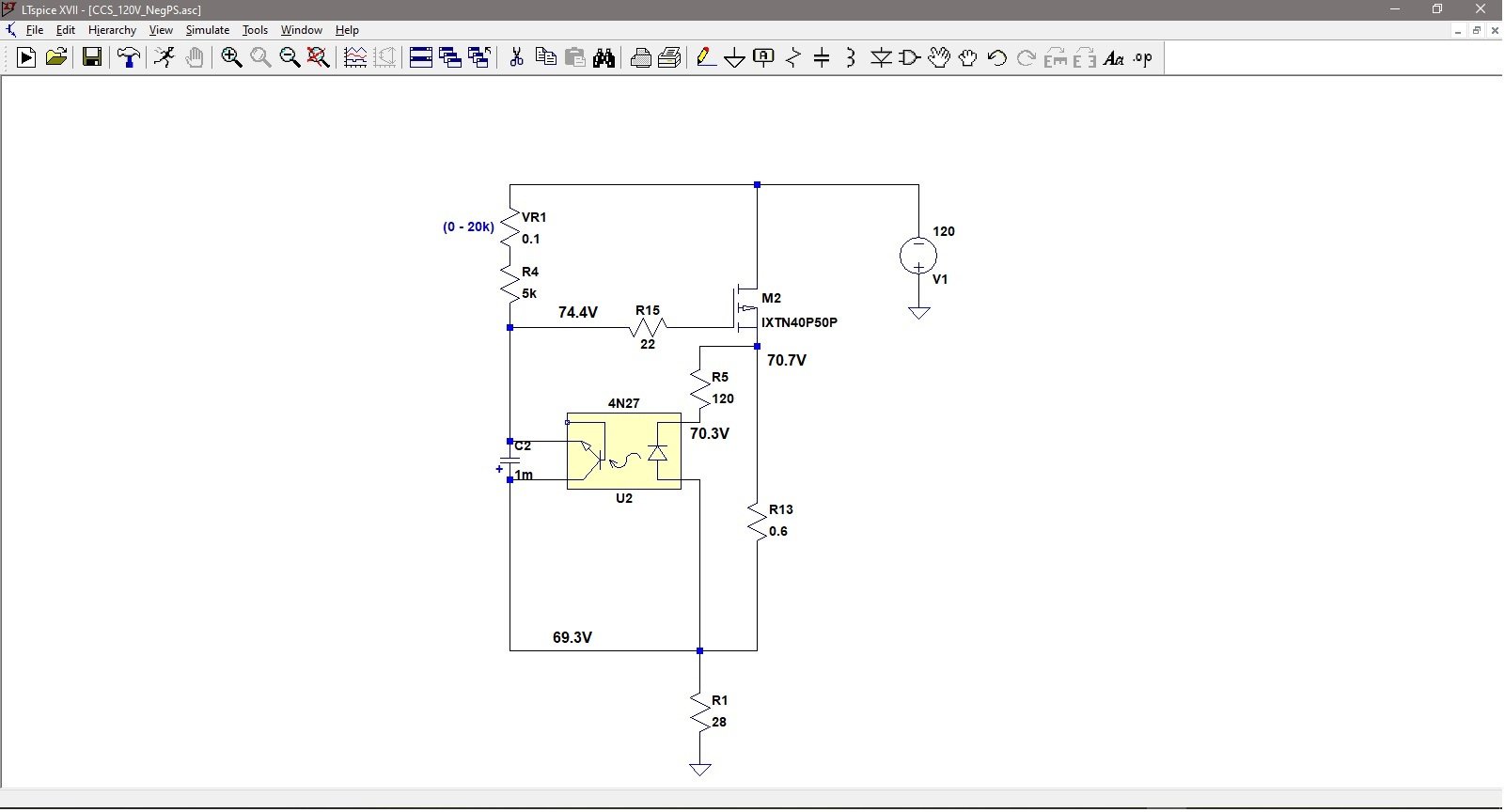Image resolution: width=1505 pixels, height=812 pixels.
Task: Select the R1 resistor label
Action: point(720,700)
